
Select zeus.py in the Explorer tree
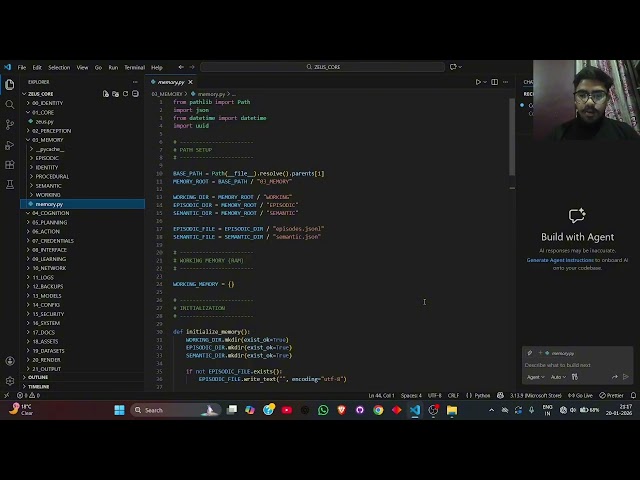coord(44,121)
